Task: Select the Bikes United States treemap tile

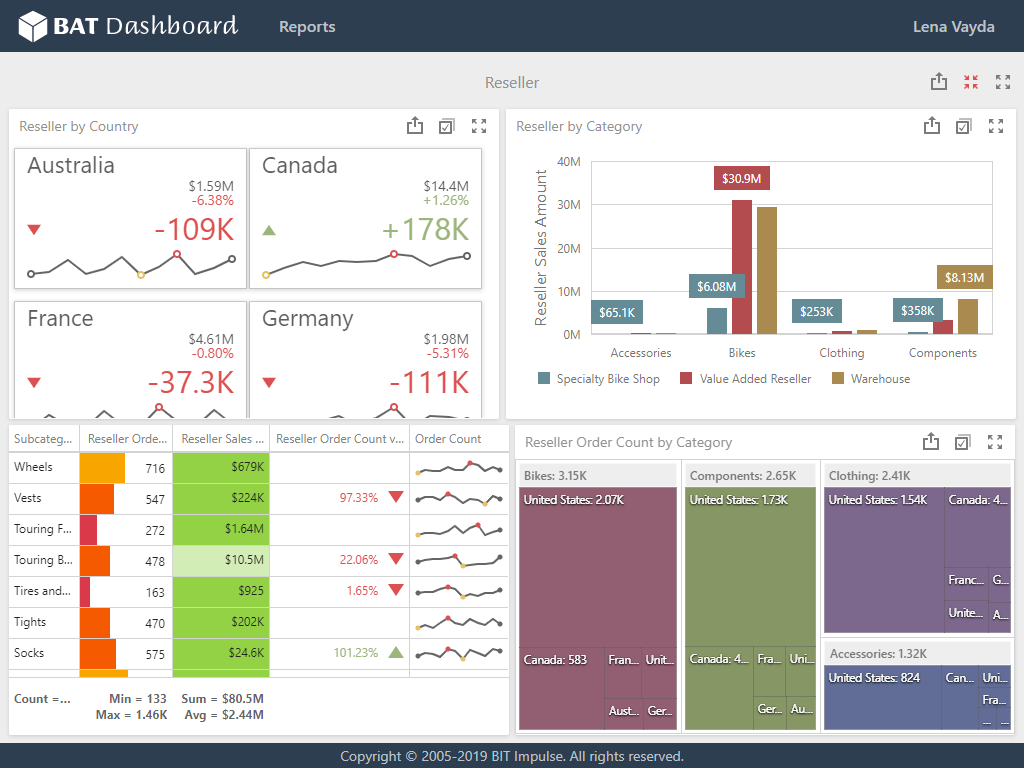Action: (598, 567)
